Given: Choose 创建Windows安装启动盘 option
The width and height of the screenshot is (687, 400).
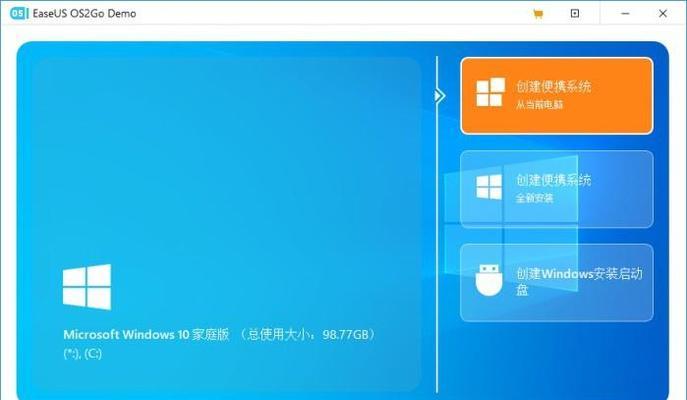Looking at the screenshot, I should pyautogui.click(x=557, y=283).
